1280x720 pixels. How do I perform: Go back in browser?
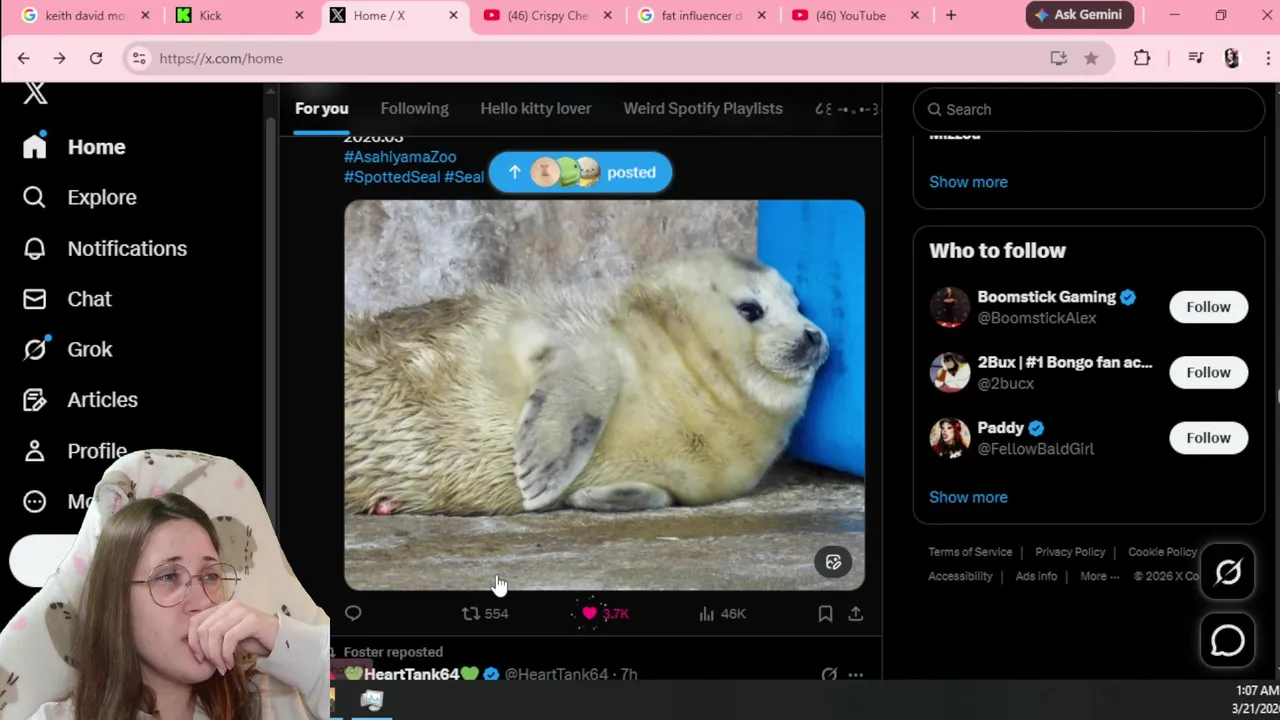tap(23, 58)
